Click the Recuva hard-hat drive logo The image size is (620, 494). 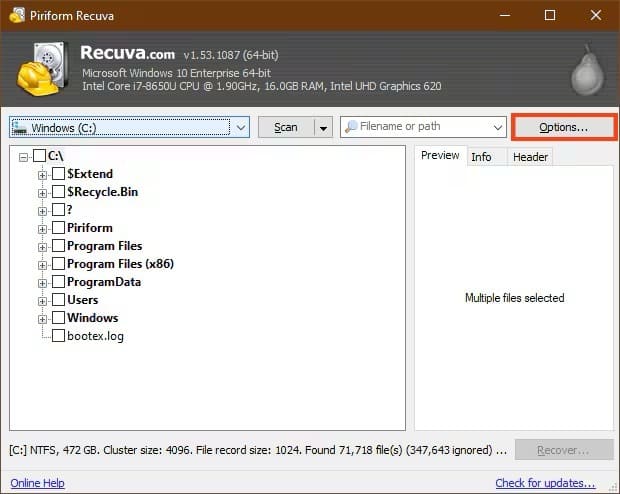pyautogui.click(x=41, y=68)
